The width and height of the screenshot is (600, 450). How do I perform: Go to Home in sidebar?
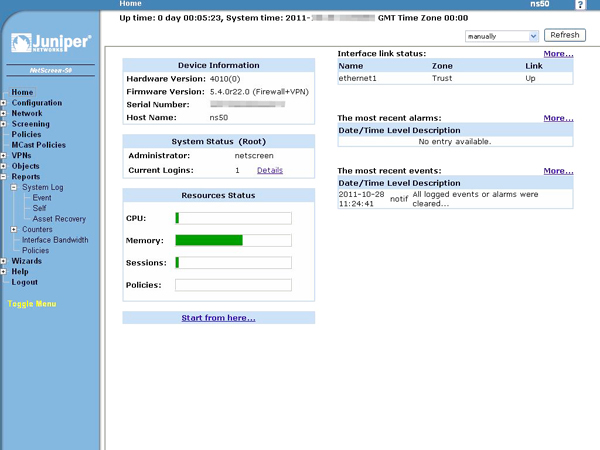point(22,92)
